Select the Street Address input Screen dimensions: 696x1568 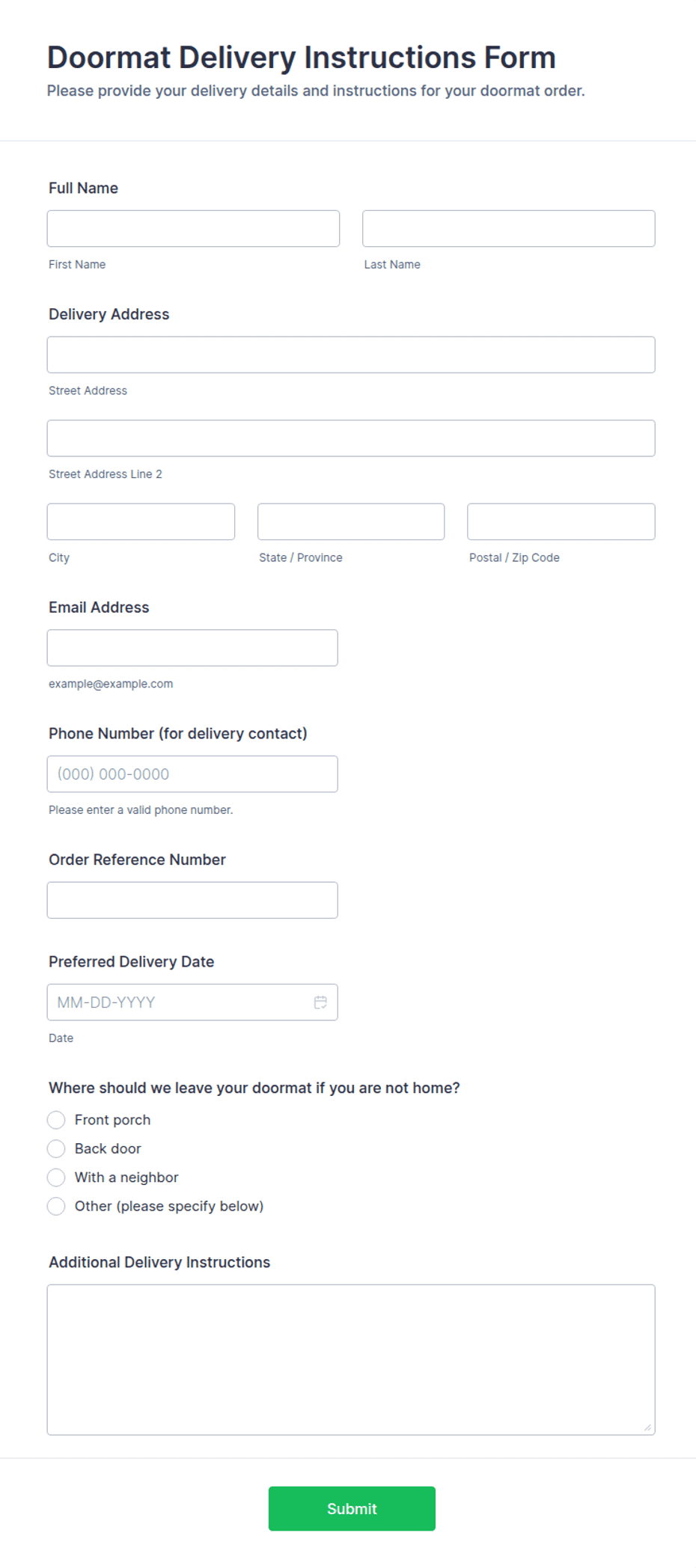pos(351,355)
